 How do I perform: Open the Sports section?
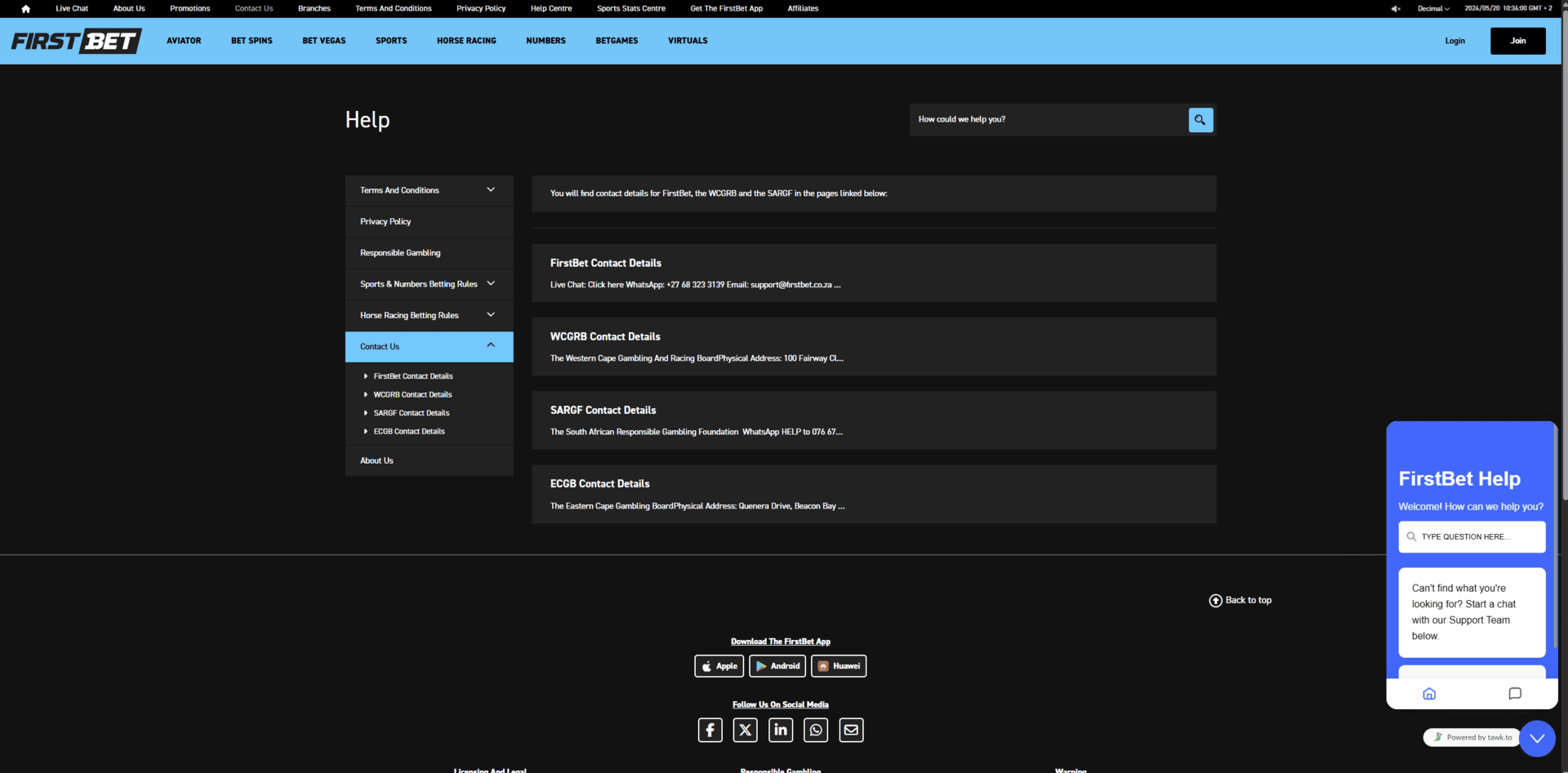[391, 41]
